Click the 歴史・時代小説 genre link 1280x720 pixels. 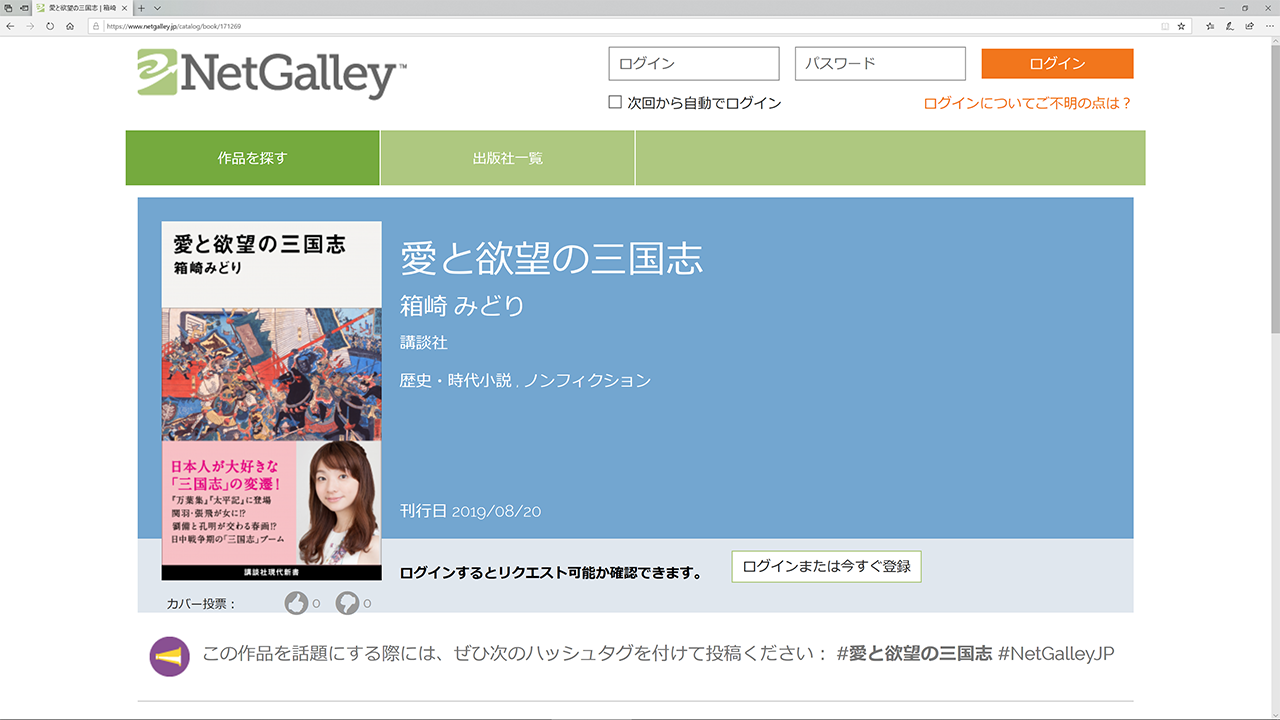456,380
